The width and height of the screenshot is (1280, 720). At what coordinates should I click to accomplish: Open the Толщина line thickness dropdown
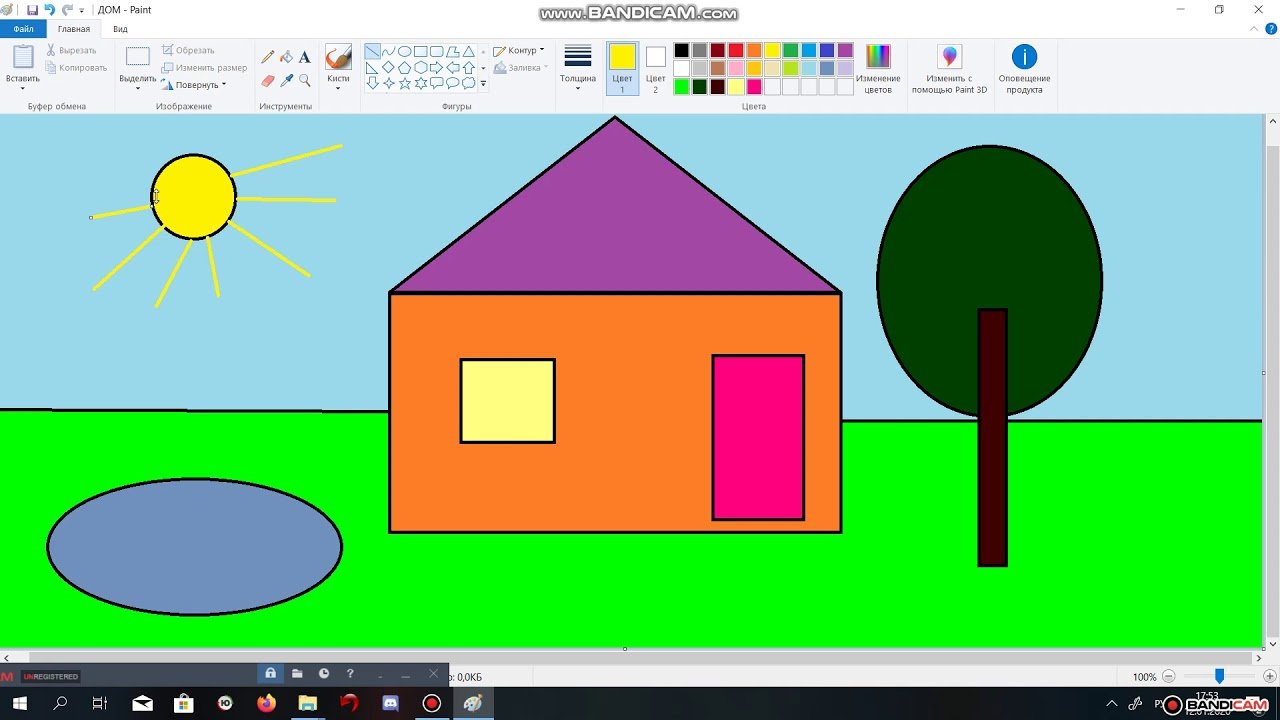[577, 66]
